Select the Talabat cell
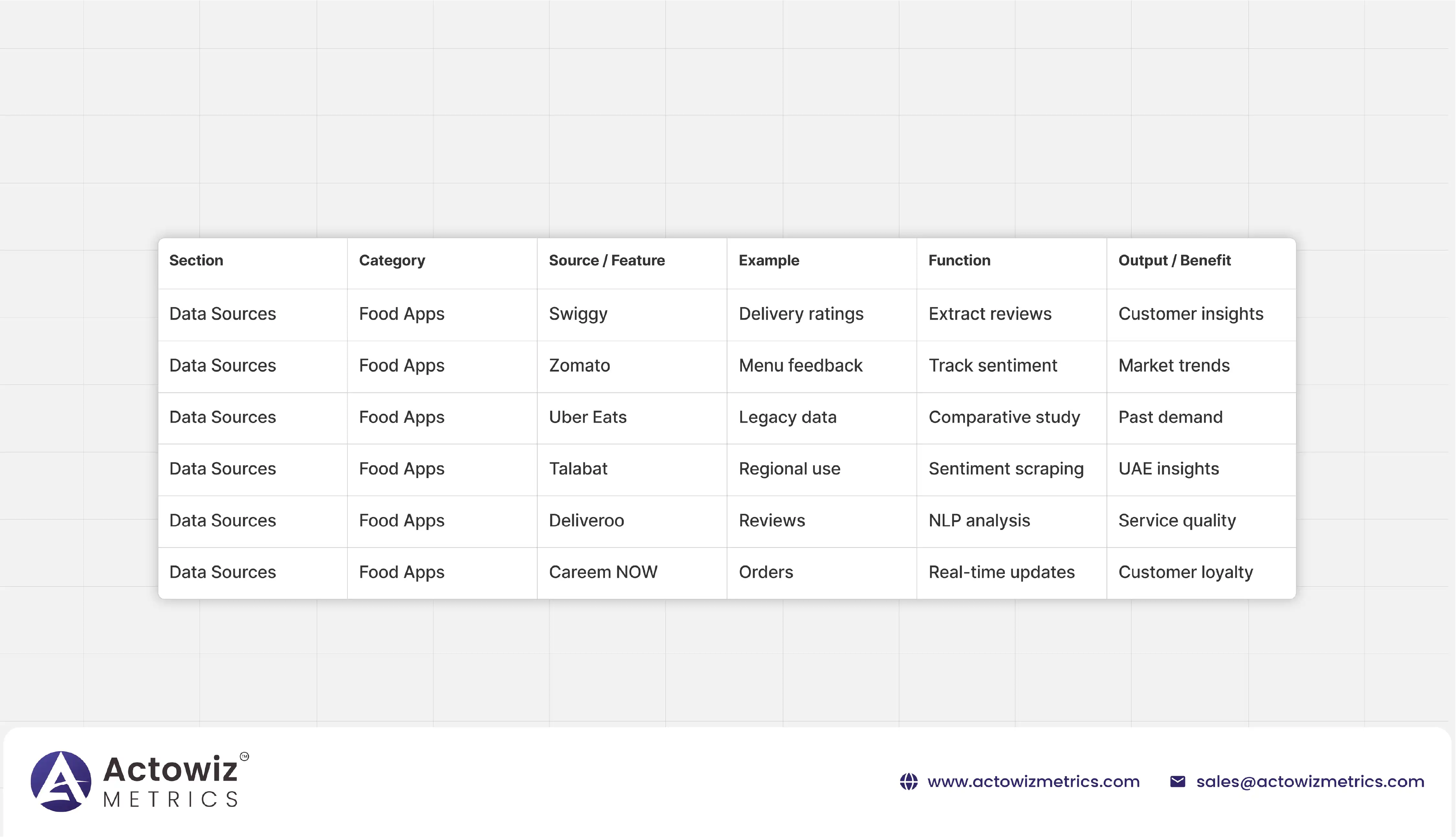 point(577,469)
